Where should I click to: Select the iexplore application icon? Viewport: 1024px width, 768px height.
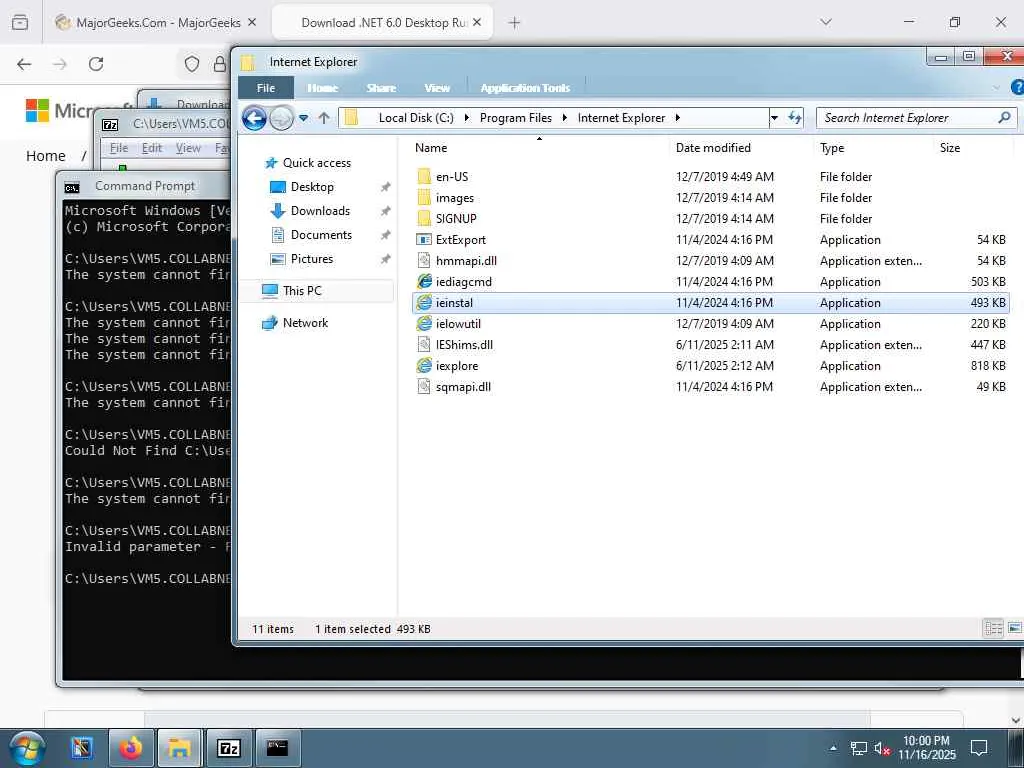424,366
